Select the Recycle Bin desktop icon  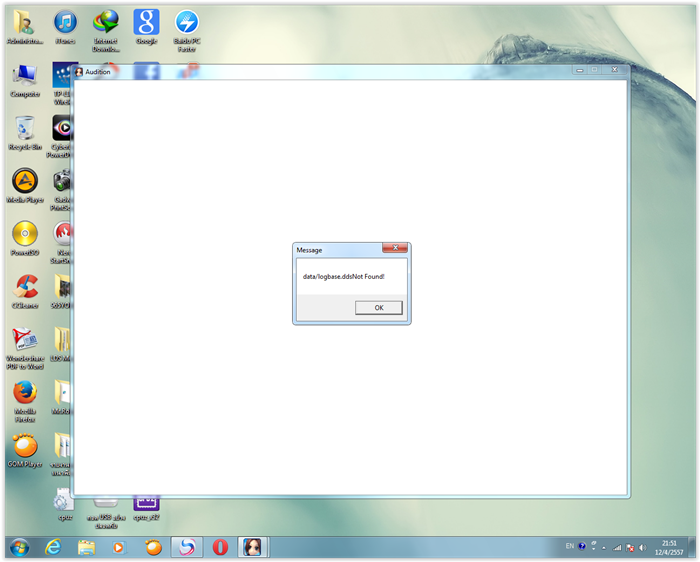(25, 133)
